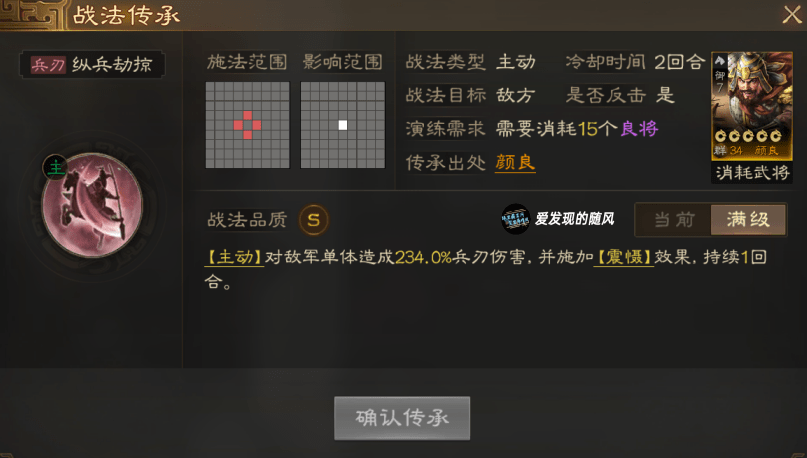This screenshot has height=458, width=807.
Task: Click the round cavalry skill icon
Action: [x=93, y=205]
